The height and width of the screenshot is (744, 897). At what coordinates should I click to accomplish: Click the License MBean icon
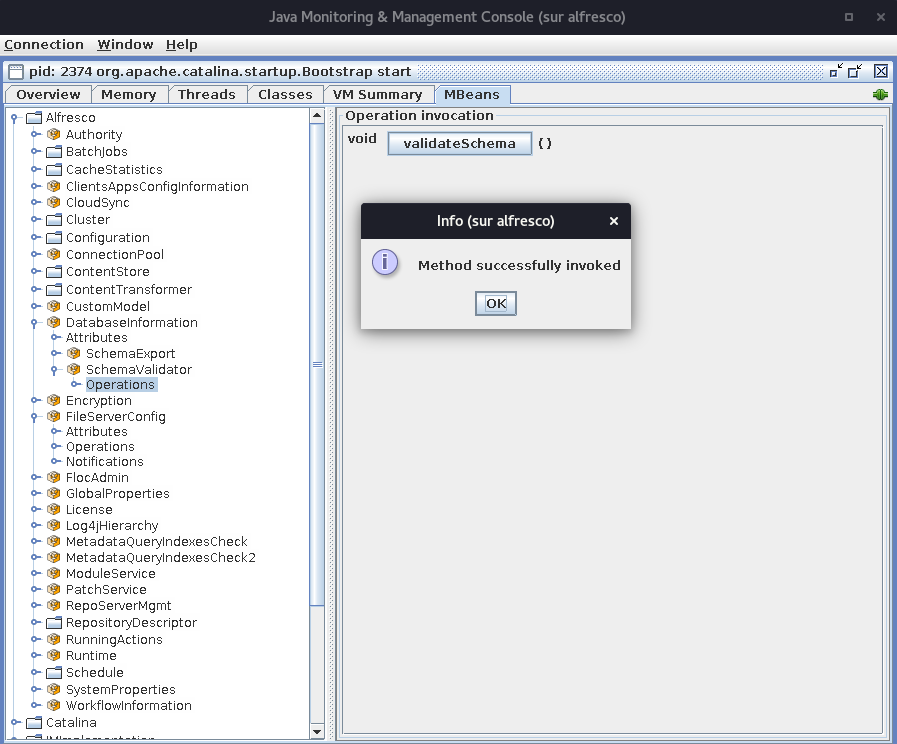pos(54,509)
